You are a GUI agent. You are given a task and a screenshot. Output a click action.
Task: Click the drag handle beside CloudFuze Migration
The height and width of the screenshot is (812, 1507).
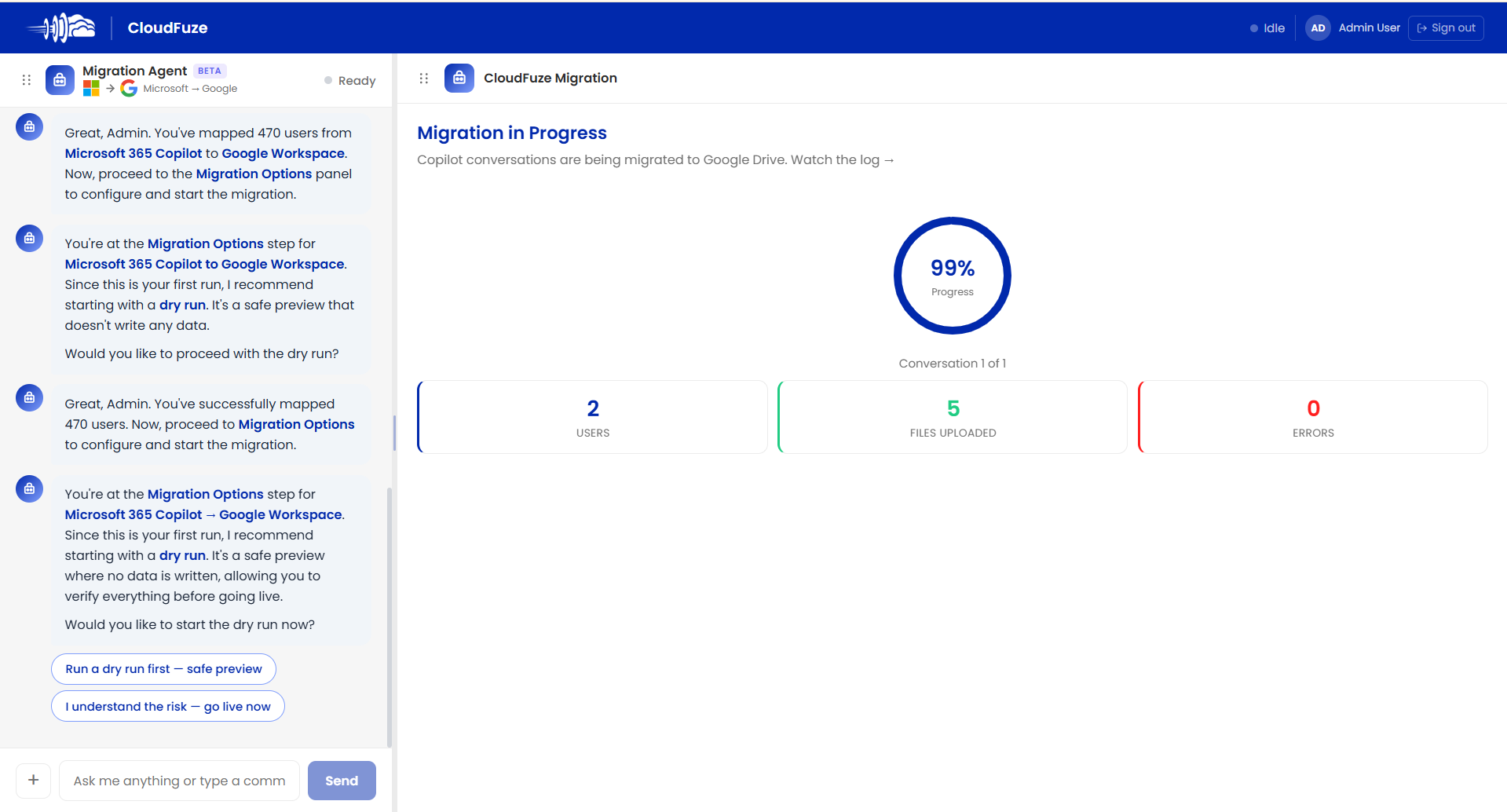pos(424,79)
